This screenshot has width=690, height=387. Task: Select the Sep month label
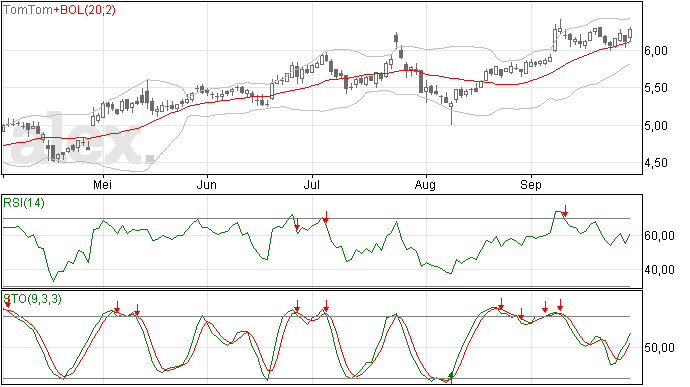point(531,185)
